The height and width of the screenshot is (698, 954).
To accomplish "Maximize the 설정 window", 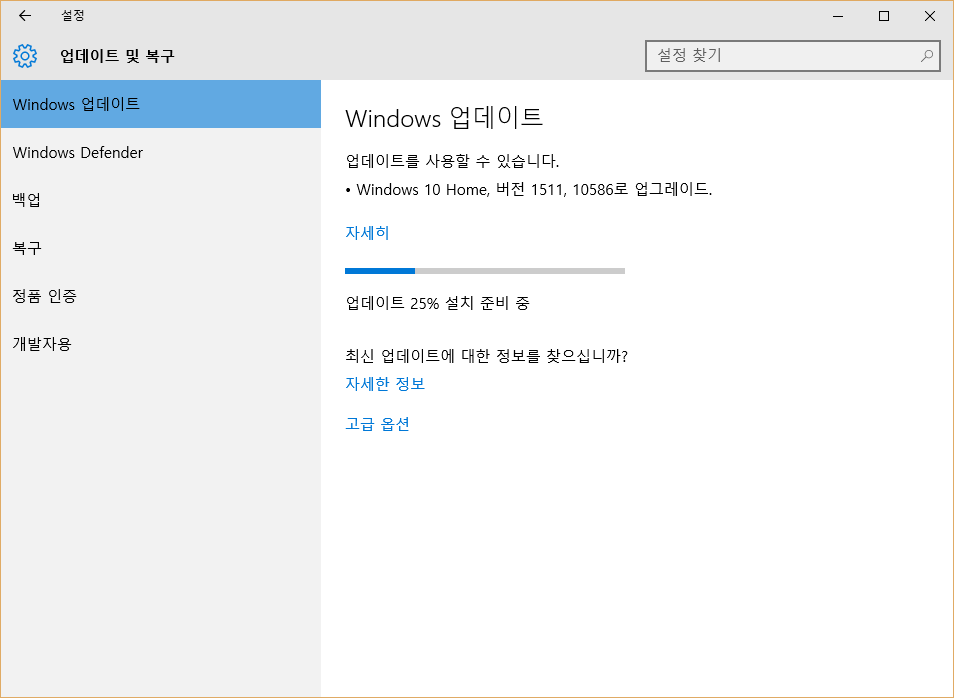I will (x=884, y=16).
